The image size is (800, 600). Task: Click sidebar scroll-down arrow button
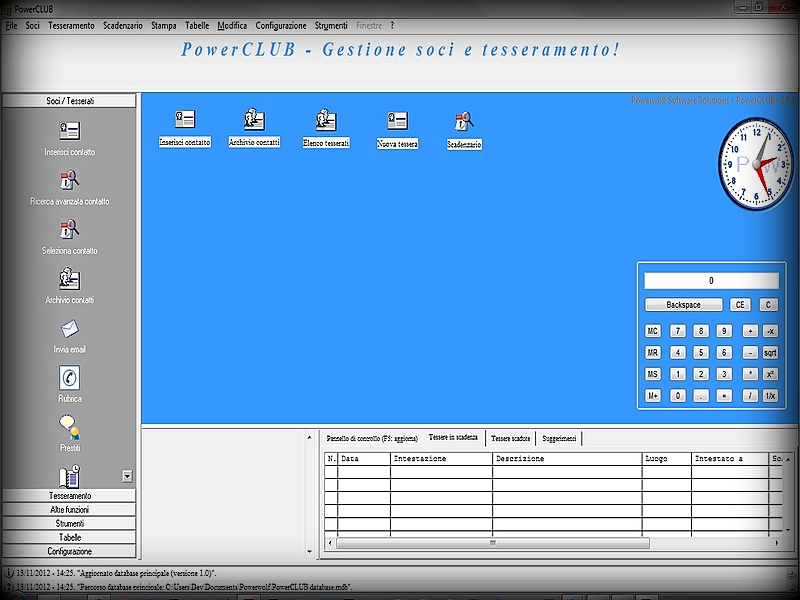128,476
